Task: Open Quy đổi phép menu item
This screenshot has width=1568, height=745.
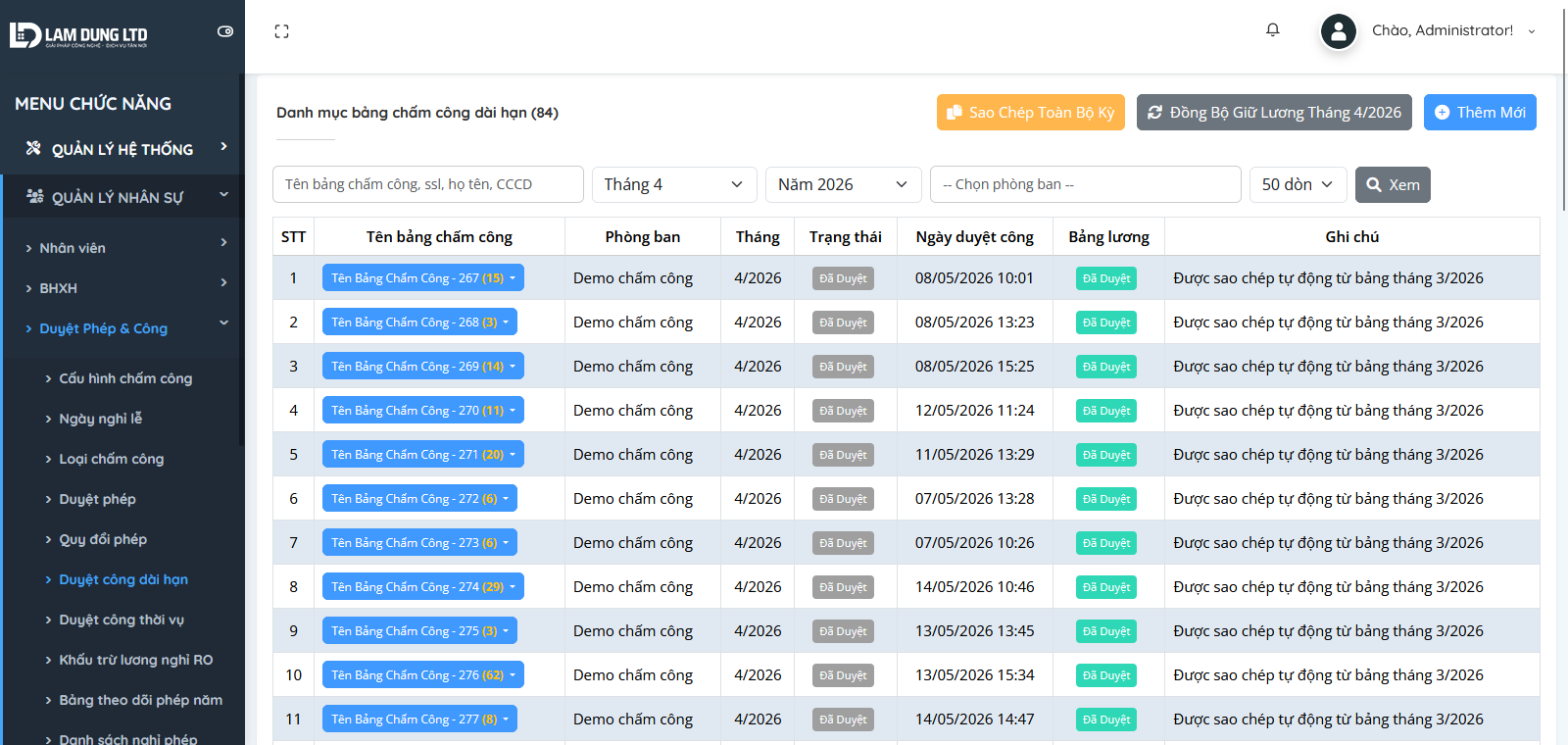Action: pos(103,539)
